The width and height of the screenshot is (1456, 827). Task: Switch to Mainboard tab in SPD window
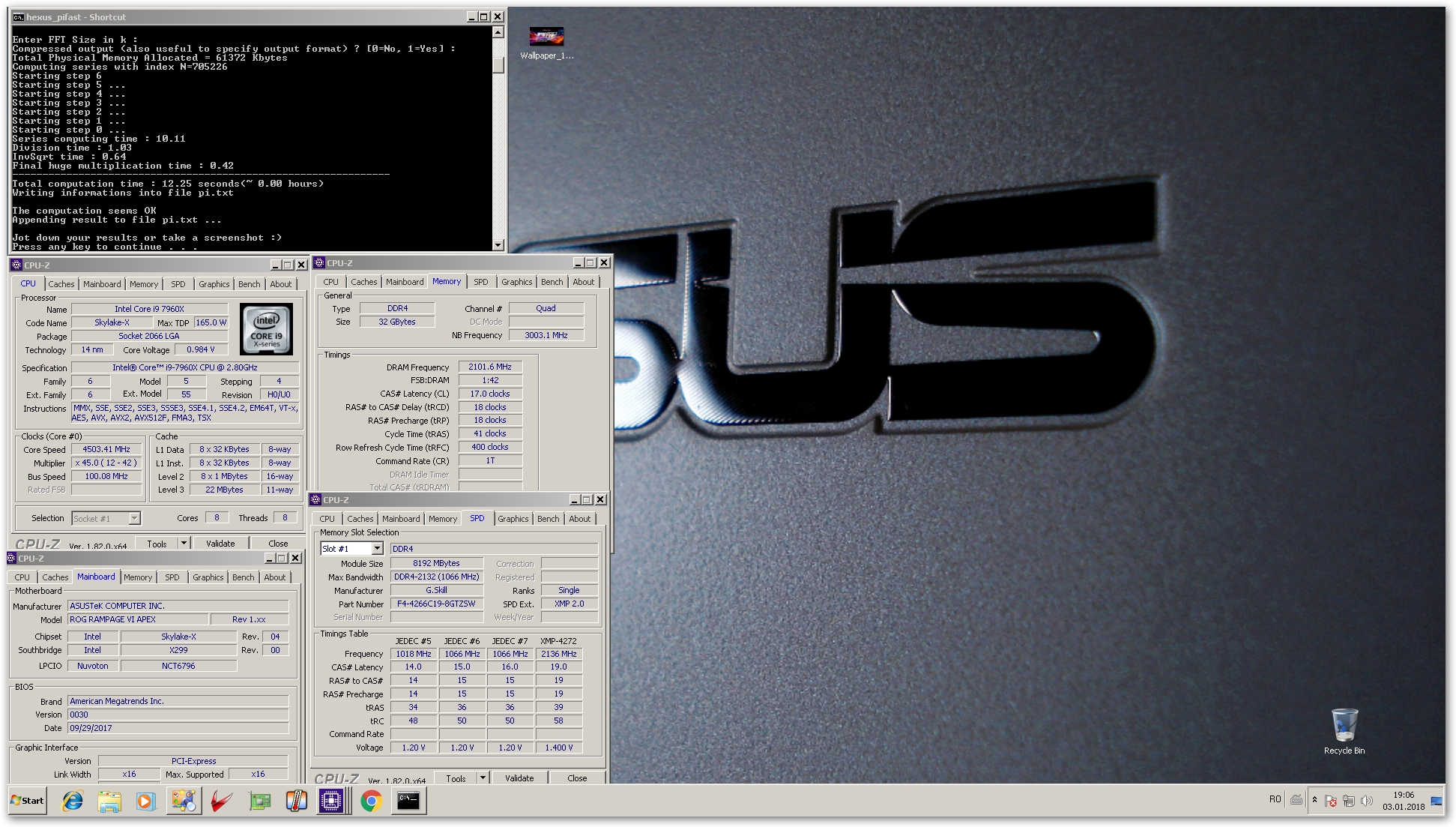401,519
